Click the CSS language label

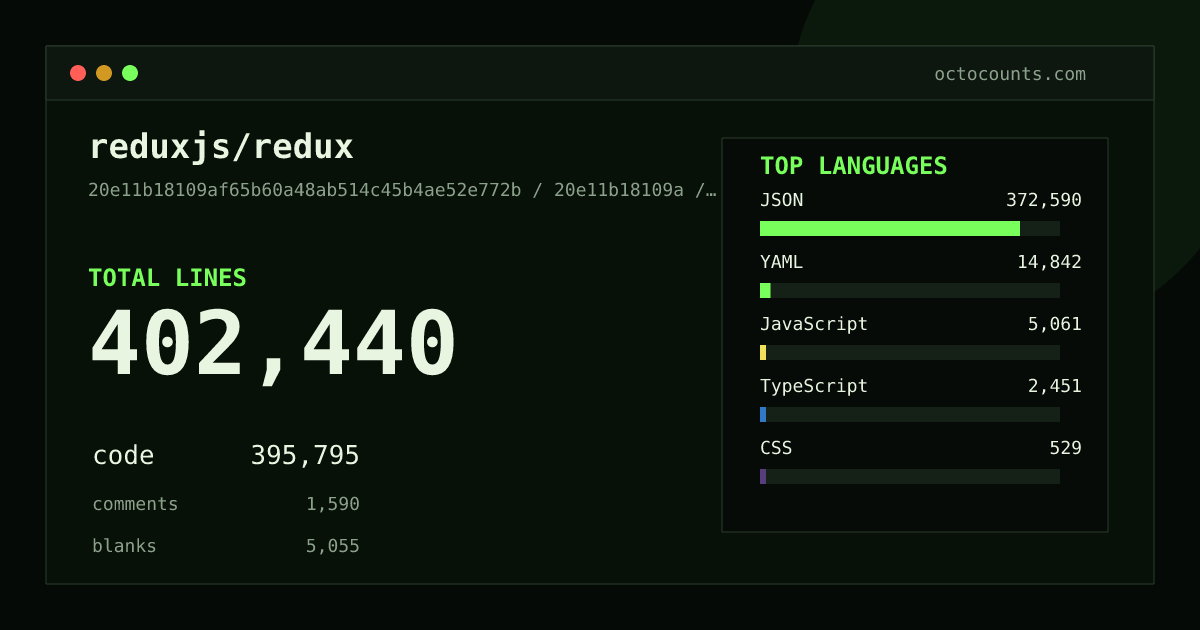coord(776,448)
